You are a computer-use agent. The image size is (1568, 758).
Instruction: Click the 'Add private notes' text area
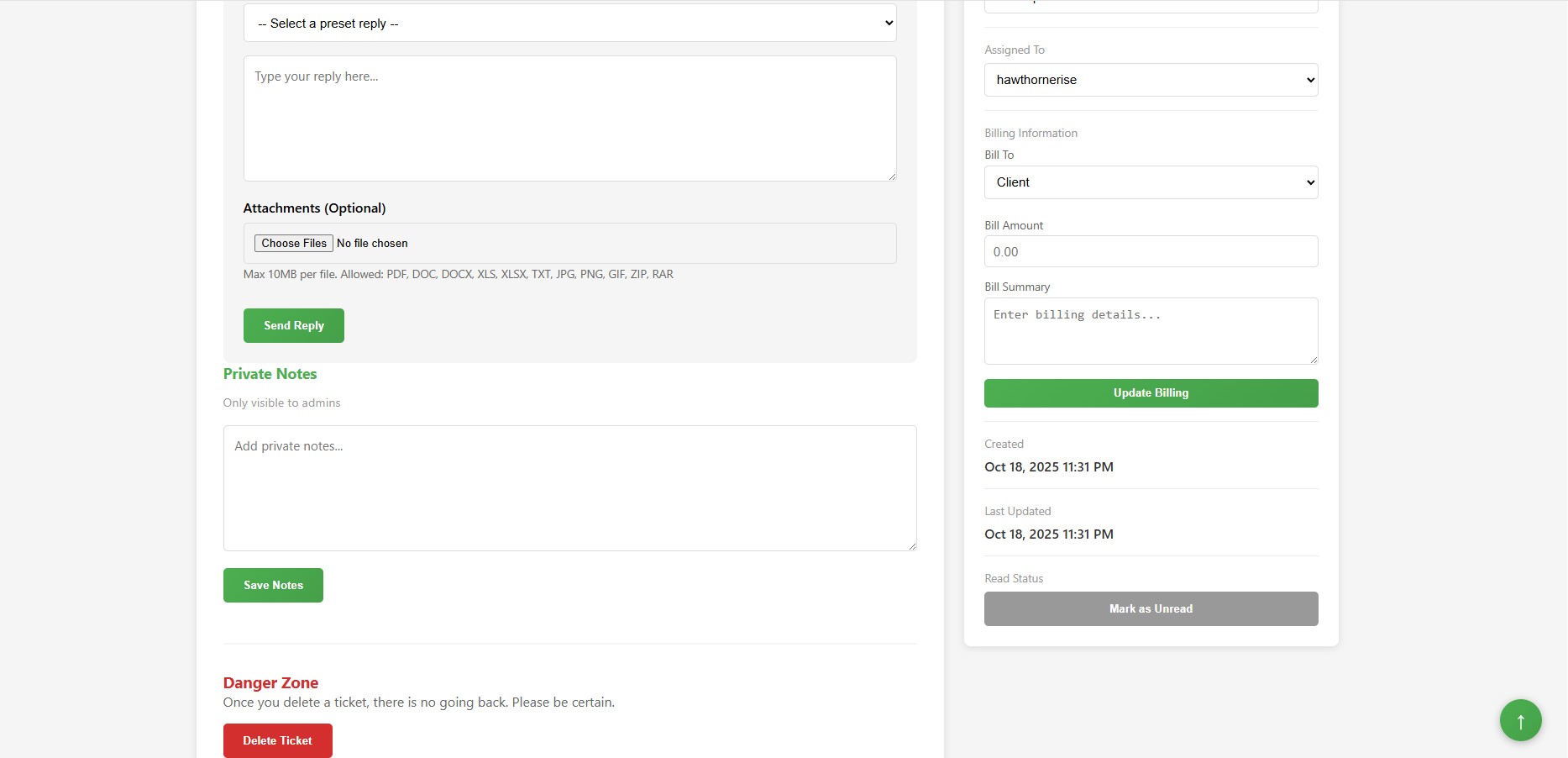(569, 487)
